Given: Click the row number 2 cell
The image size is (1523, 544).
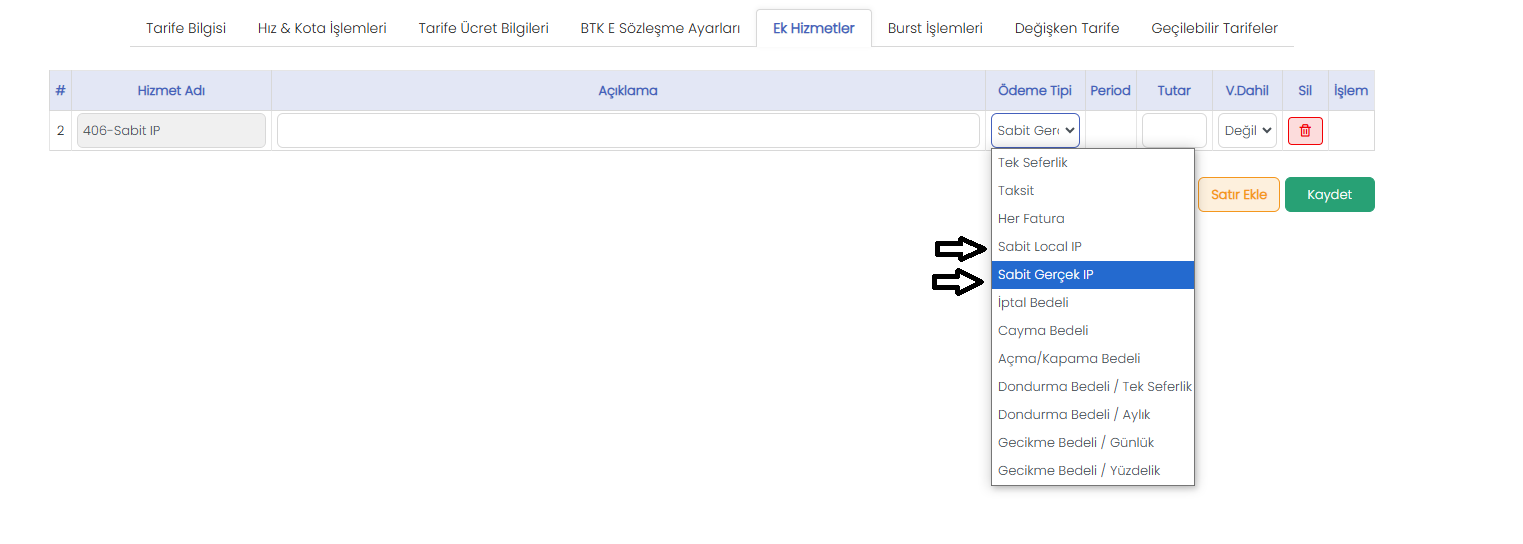Looking at the screenshot, I should point(60,131).
